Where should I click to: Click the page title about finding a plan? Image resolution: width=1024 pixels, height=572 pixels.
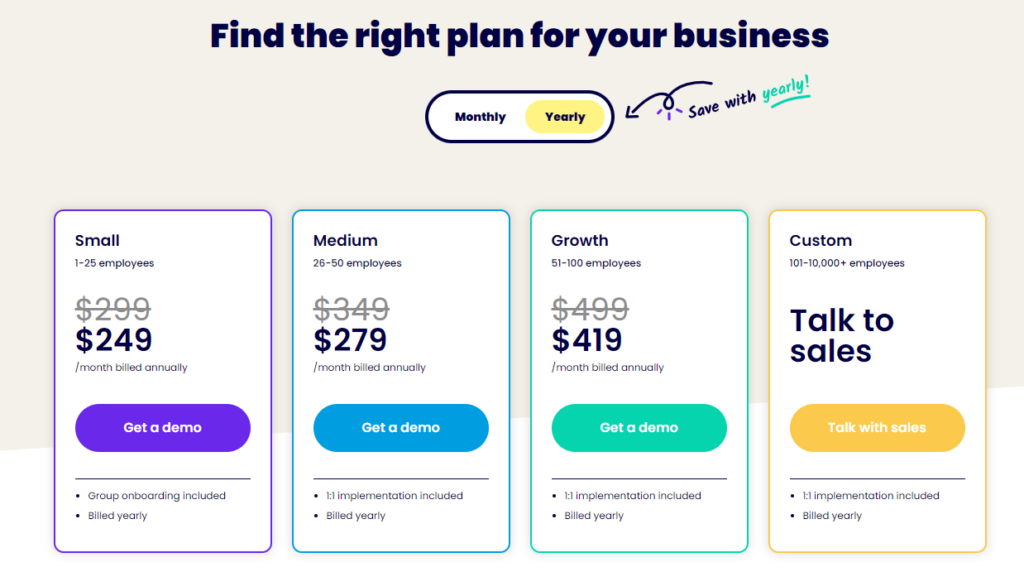pyautogui.click(x=519, y=37)
